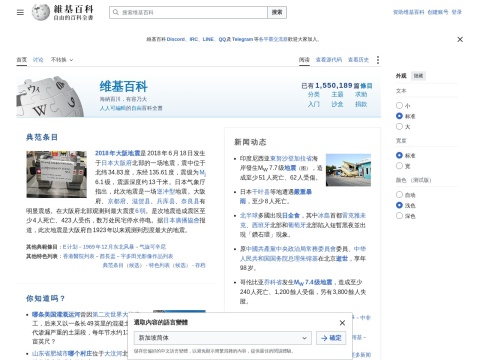Screen dimensions: 480x360
Task: Open the Telegram link in site notice
Action: [x=242, y=39]
